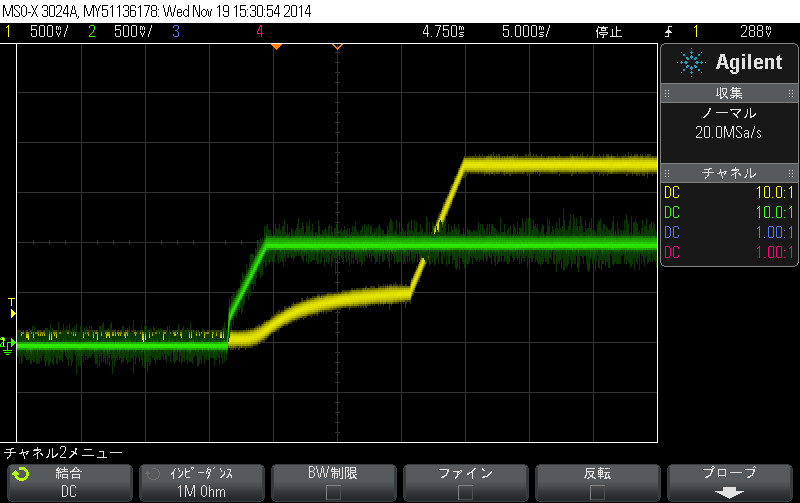Screen dimensions: 800x503
Task: Click the ノーマル acquisition mode text
Action: tap(729, 113)
